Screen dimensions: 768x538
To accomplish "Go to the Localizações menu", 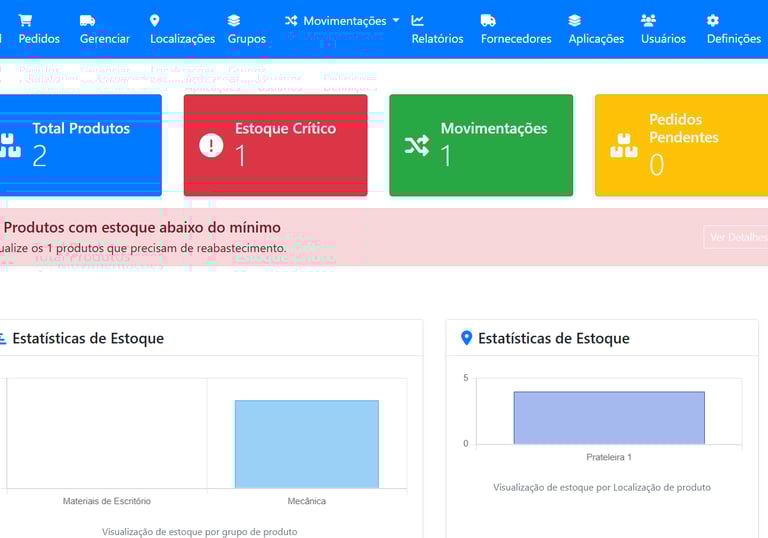I will [x=182, y=29].
